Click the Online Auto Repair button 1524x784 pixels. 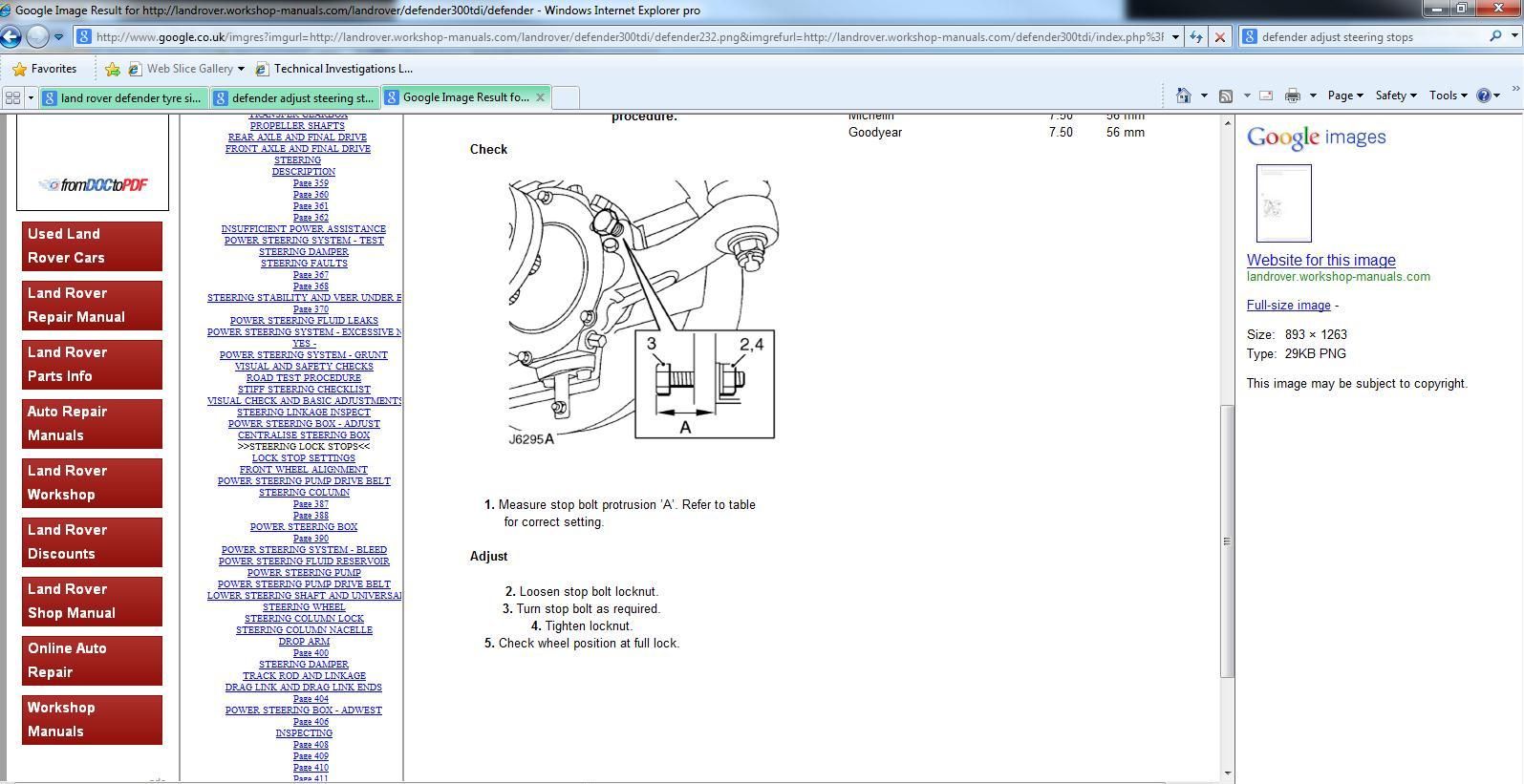pyautogui.click(x=92, y=660)
